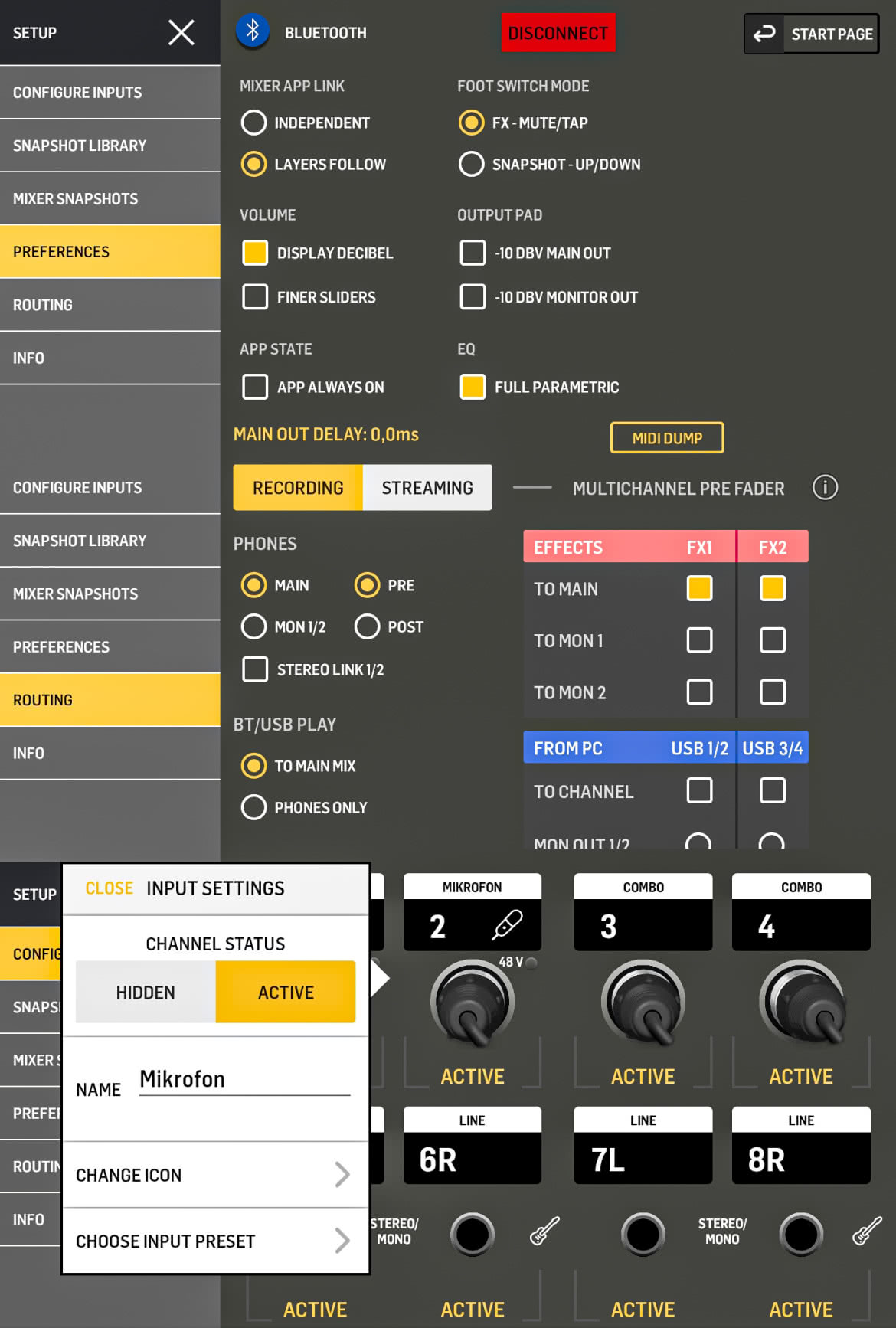
Task: Edit the Mikrofon name field
Action: (245, 1079)
